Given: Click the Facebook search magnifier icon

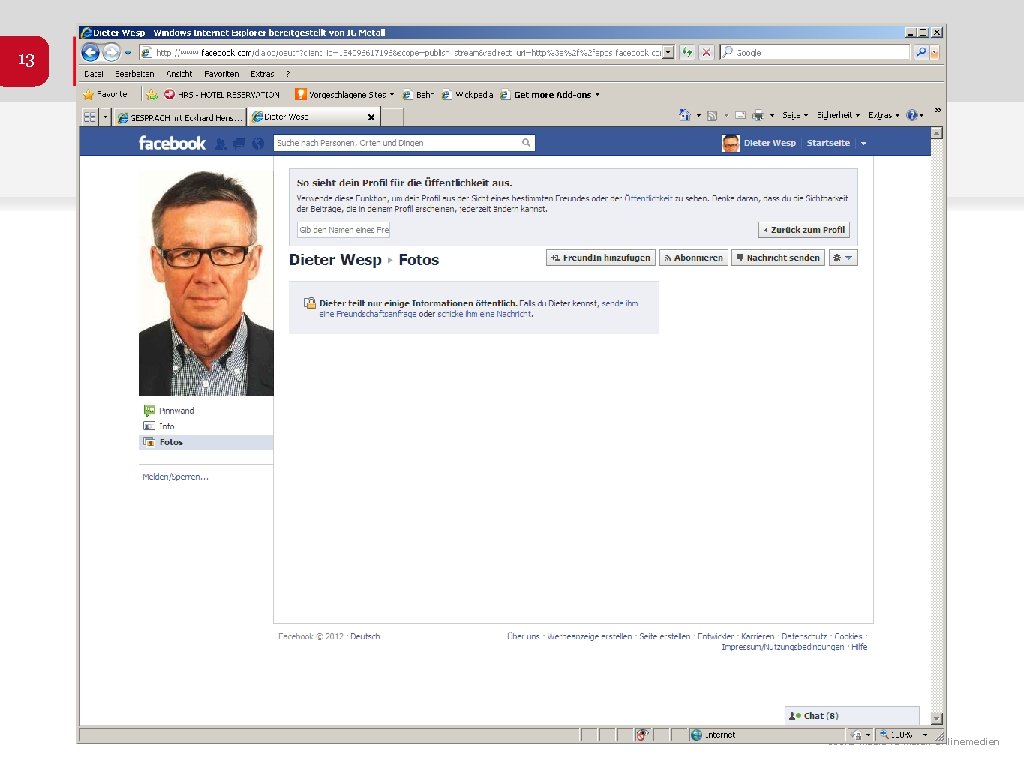Looking at the screenshot, I should [x=526, y=142].
